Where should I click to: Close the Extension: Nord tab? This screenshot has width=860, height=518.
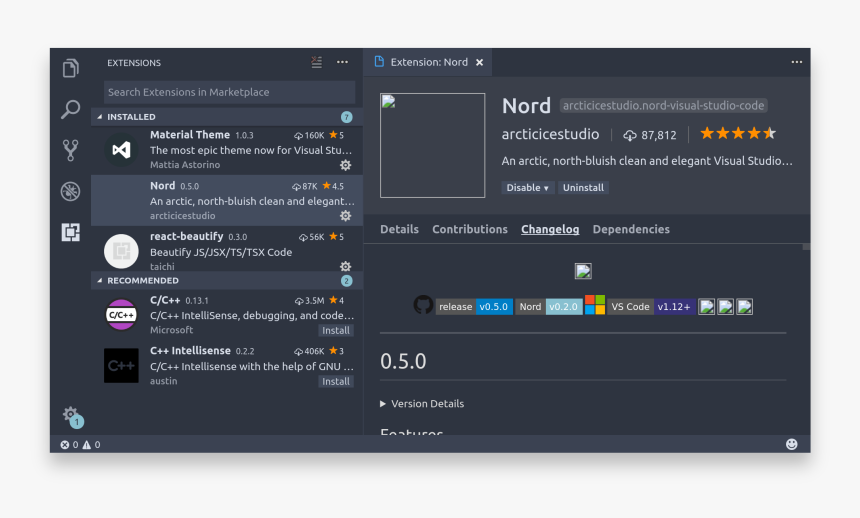click(x=479, y=62)
